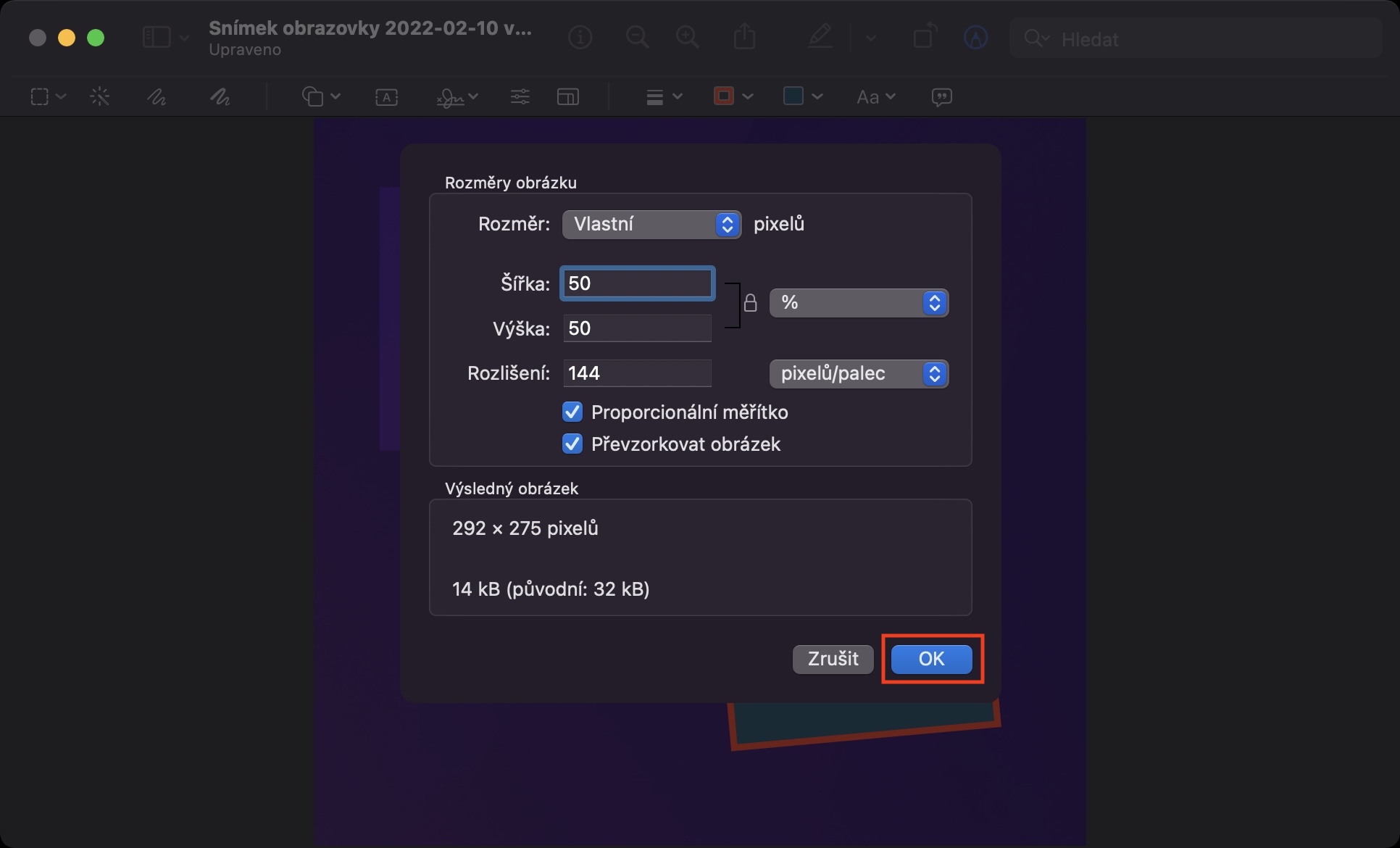1400x848 pixels.
Task: Open the percent unit dropdown
Action: click(858, 303)
